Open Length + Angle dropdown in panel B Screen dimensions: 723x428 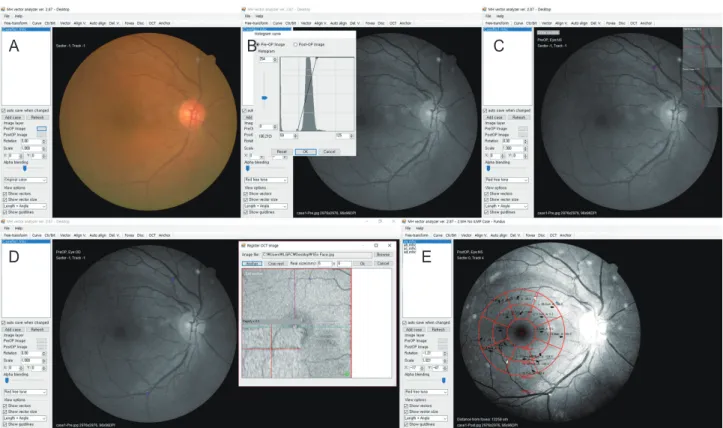pyautogui.click(x=266, y=206)
